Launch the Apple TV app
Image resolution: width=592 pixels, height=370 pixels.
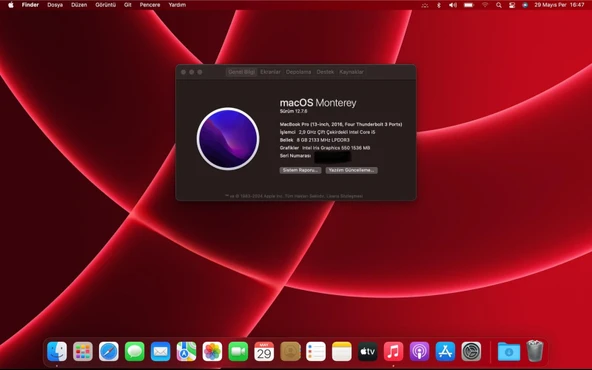pos(367,352)
